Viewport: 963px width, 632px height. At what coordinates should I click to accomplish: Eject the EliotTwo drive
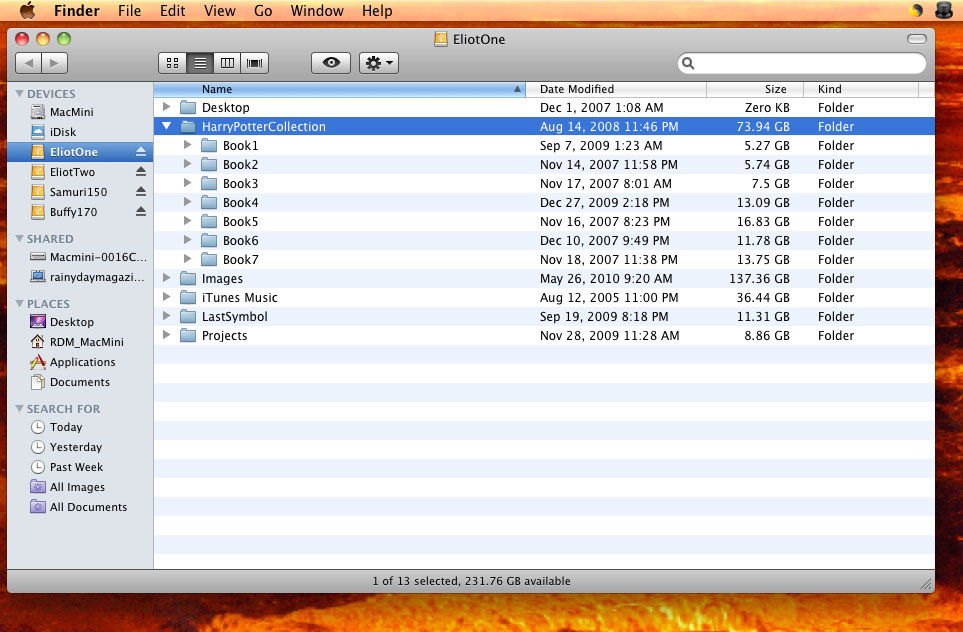[x=141, y=171]
